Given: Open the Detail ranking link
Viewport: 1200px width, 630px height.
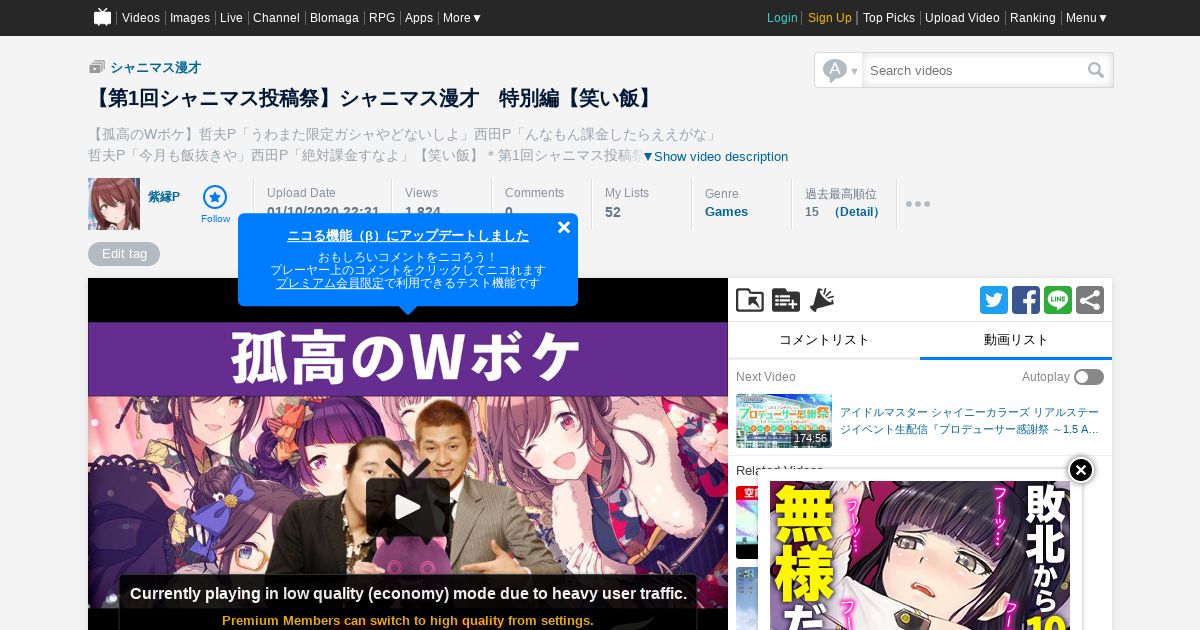Looking at the screenshot, I should point(857,212).
